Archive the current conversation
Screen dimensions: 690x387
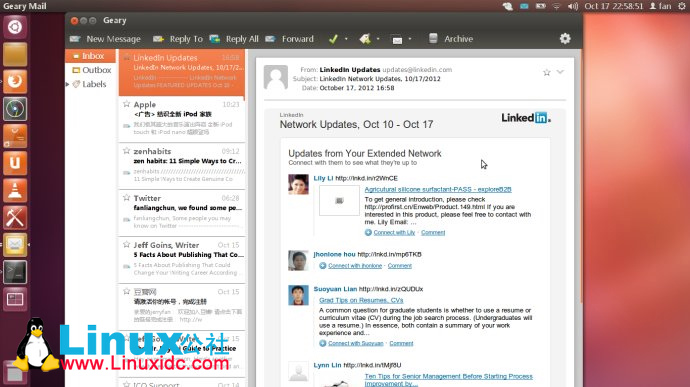click(451, 39)
